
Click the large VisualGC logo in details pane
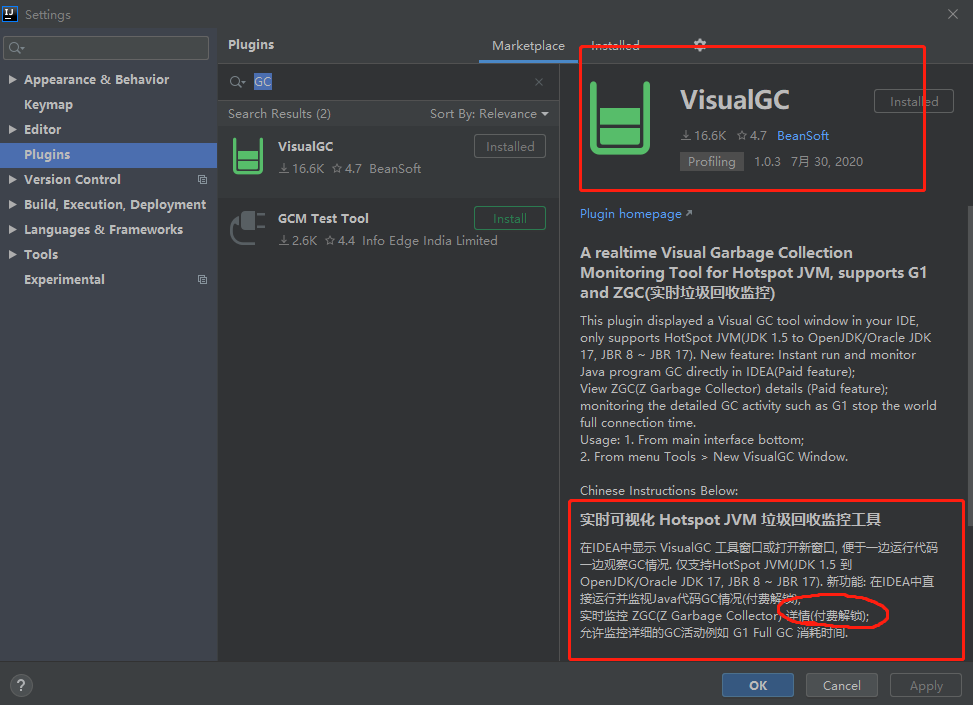click(x=620, y=117)
